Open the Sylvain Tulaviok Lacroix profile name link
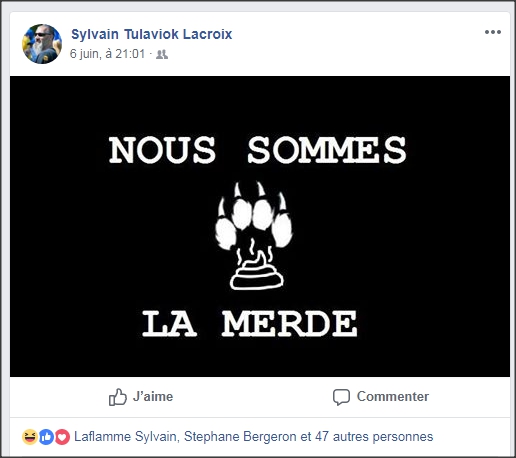The height and width of the screenshot is (458, 516). pos(152,34)
